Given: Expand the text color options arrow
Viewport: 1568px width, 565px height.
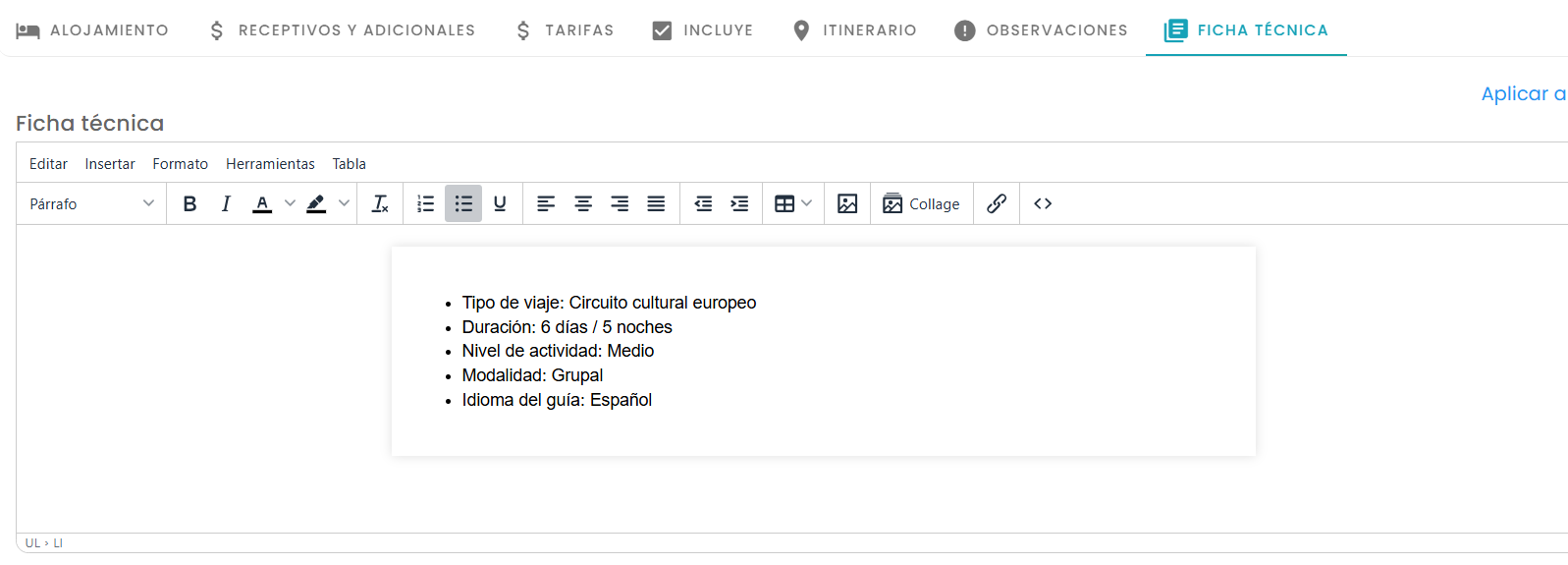Looking at the screenshot, I should click(x=290, y=203).
